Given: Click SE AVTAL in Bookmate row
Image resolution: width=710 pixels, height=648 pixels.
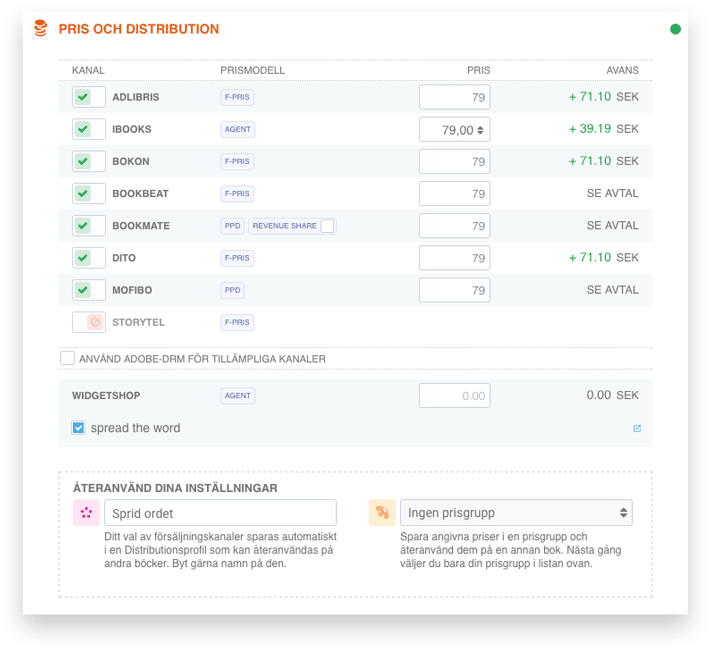Looking at the screenshot, I should (x=613, y=226).
